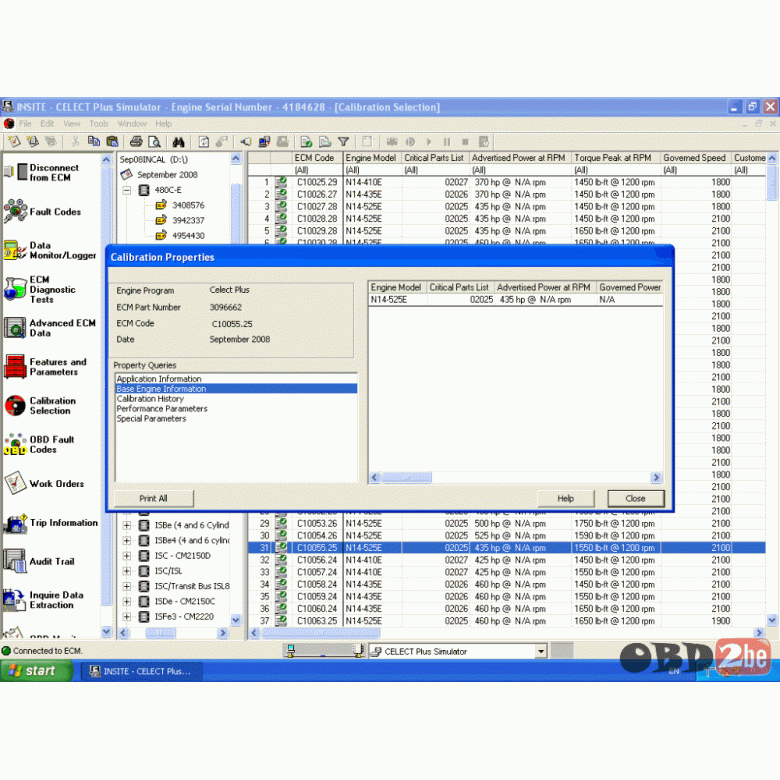The image size is (780, 780).
Task: Select row C10063.25 in the table
Action: tap(506, 621)
